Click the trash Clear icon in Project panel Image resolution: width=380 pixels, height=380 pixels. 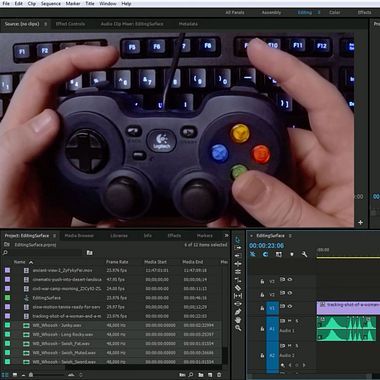219,375
